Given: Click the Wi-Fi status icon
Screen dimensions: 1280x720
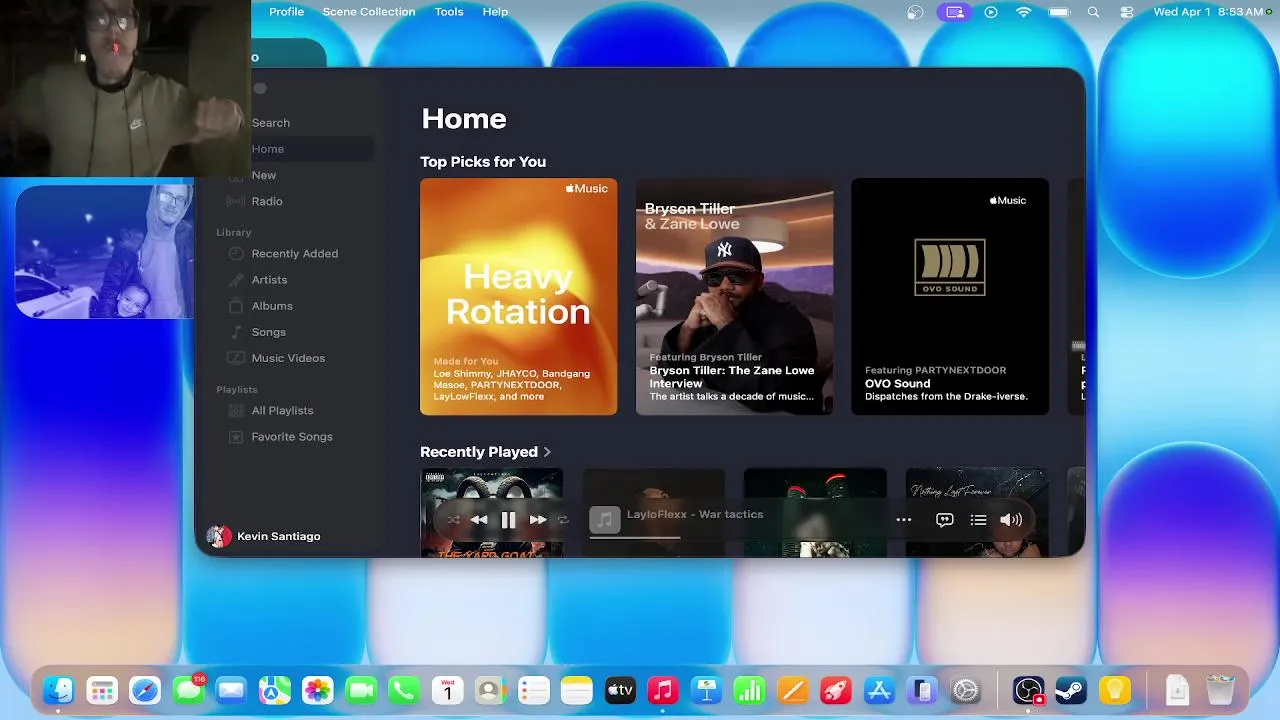Looking at the screenshot, I should coord(1023,12).
